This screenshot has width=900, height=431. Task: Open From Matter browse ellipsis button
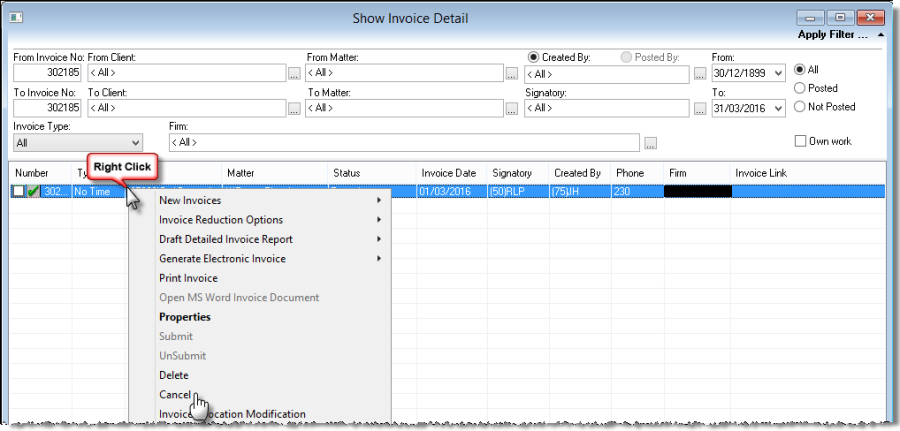[512, 74]
